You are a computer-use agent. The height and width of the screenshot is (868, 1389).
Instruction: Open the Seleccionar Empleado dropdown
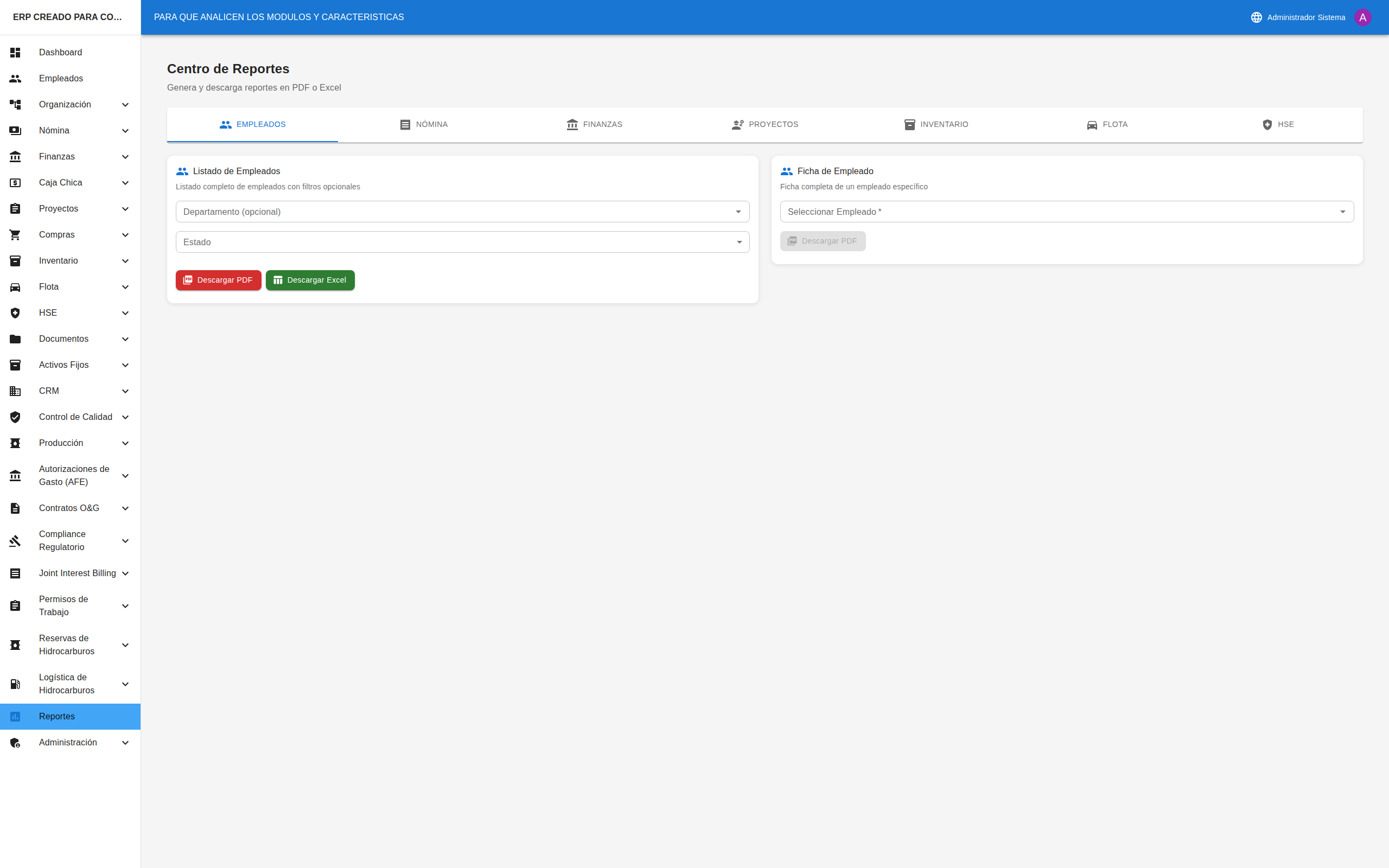(x=1066, y=212)
